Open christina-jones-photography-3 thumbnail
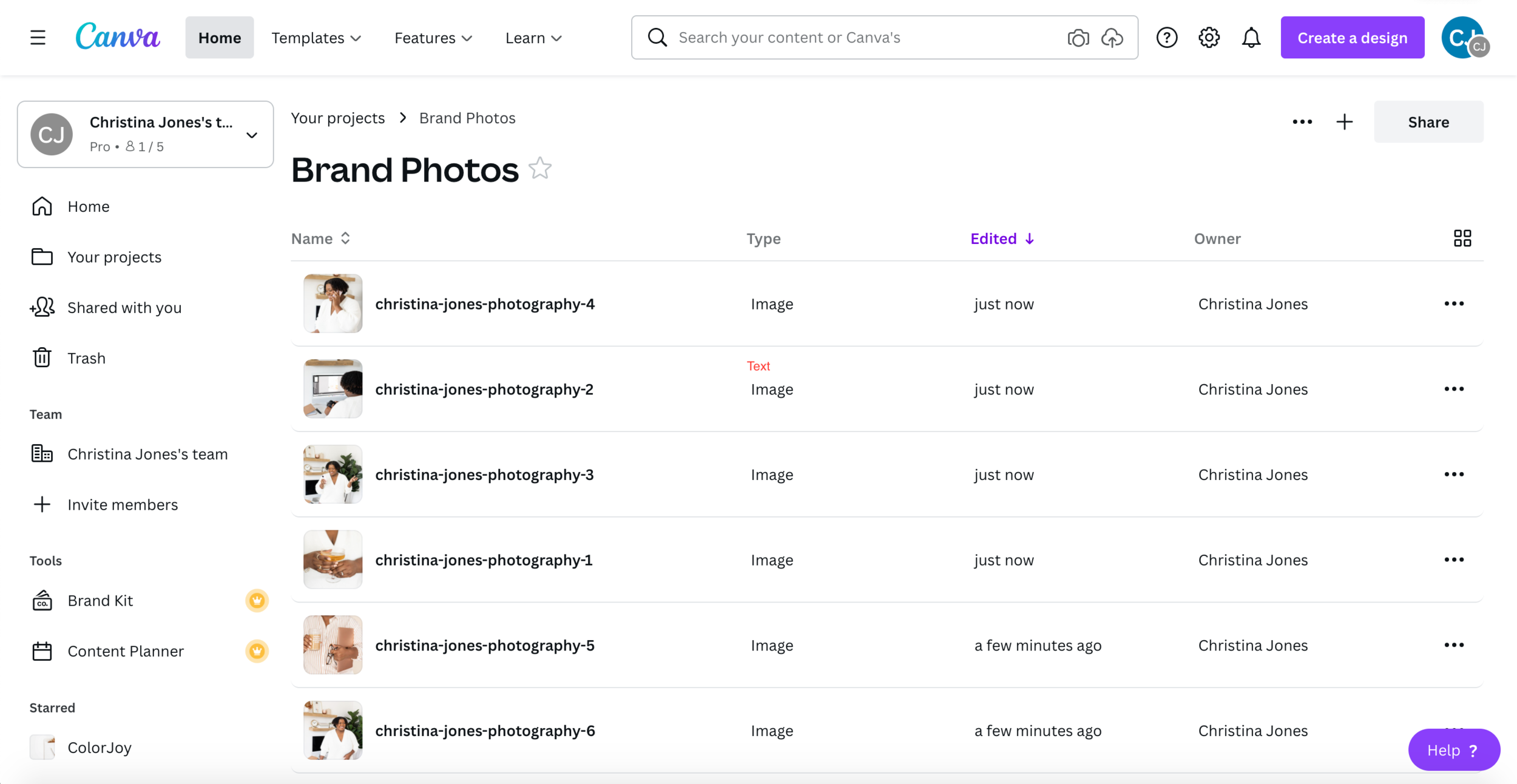This screenshot has width=1517, height=784. [333, 475]
